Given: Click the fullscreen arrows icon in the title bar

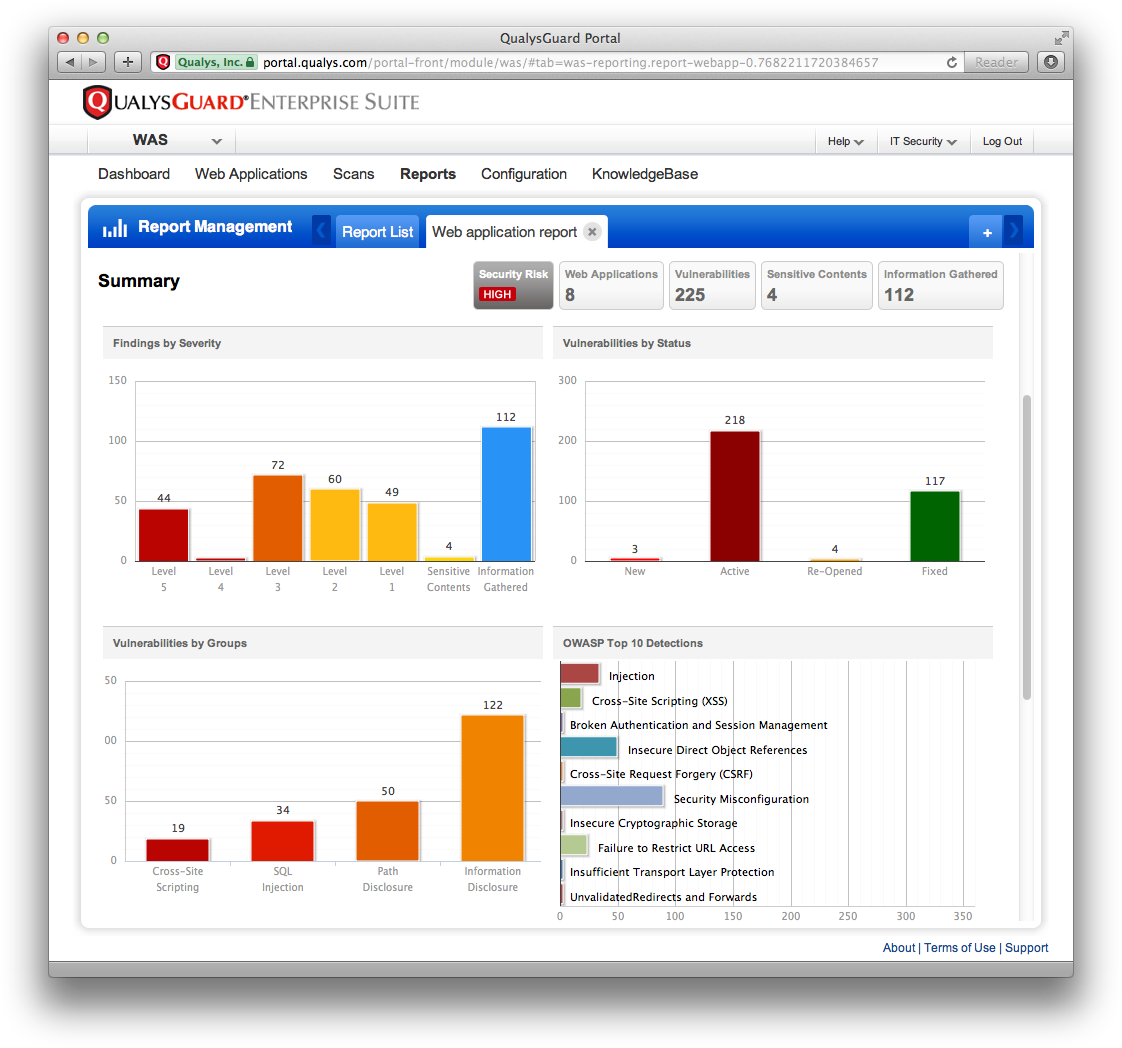Looking at the screenshot, I should coord(1061,38).
